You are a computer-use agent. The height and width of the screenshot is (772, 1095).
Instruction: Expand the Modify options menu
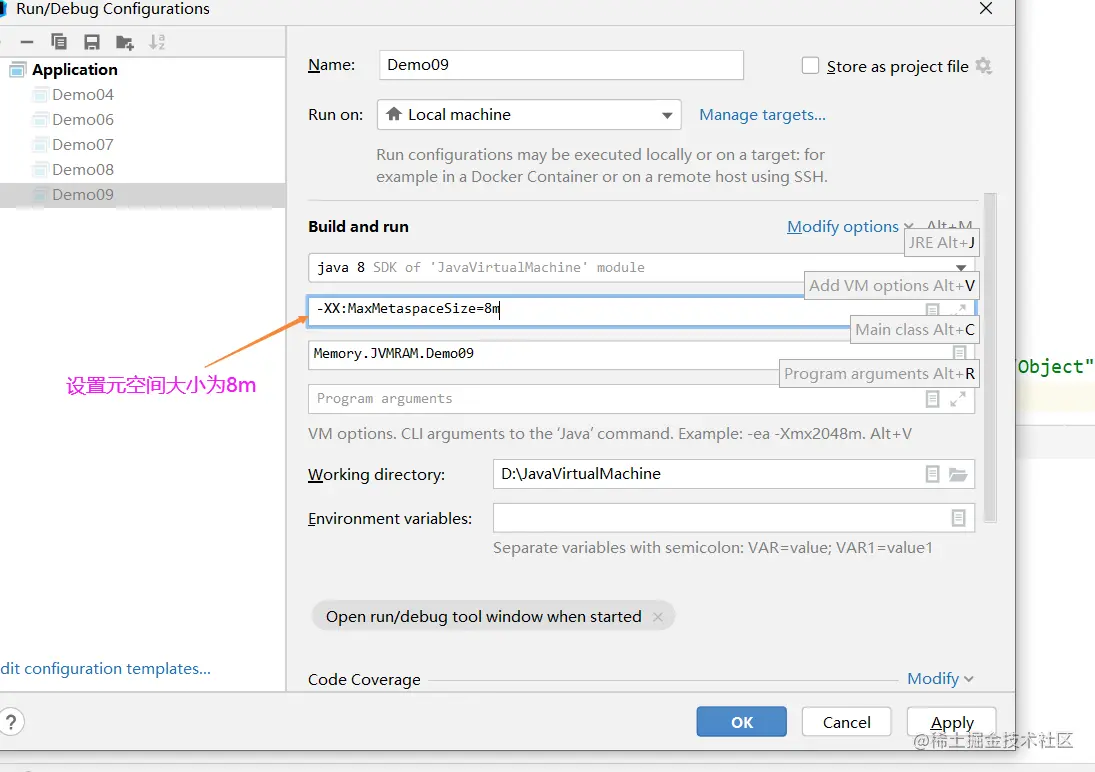tap(850, 226)
